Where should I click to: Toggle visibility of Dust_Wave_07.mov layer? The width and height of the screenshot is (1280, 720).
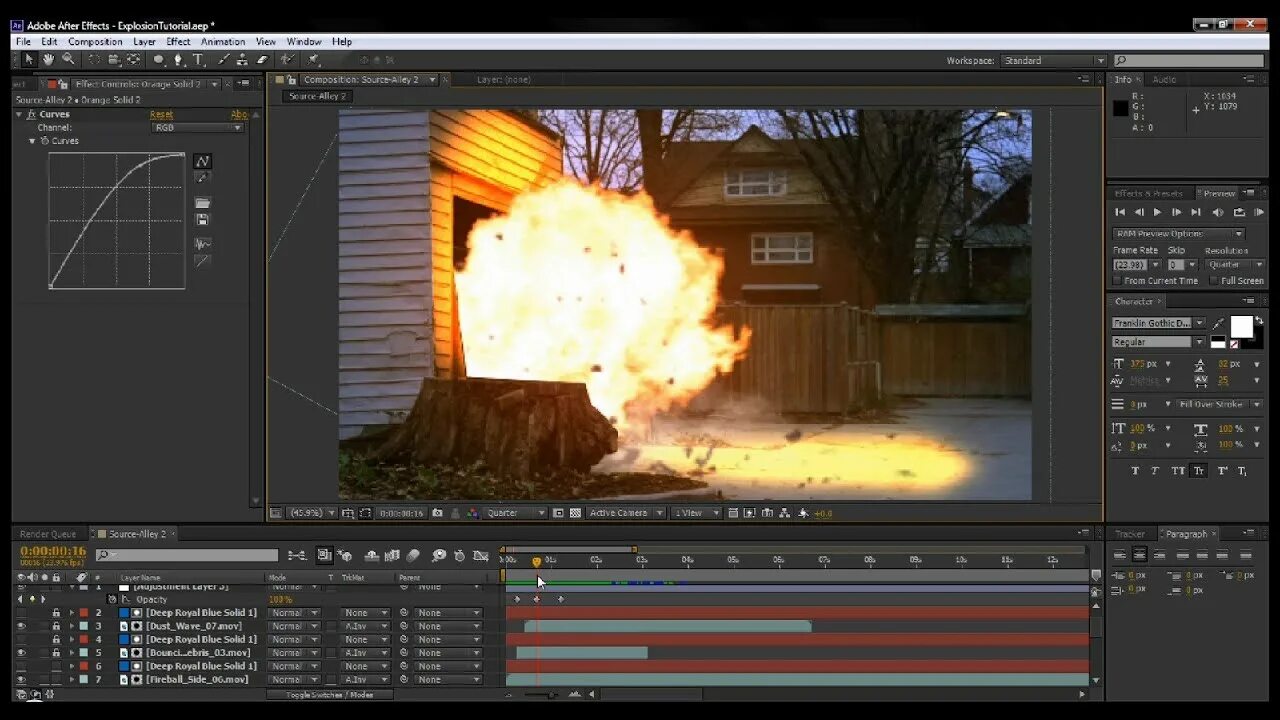[x=21, y=626]
